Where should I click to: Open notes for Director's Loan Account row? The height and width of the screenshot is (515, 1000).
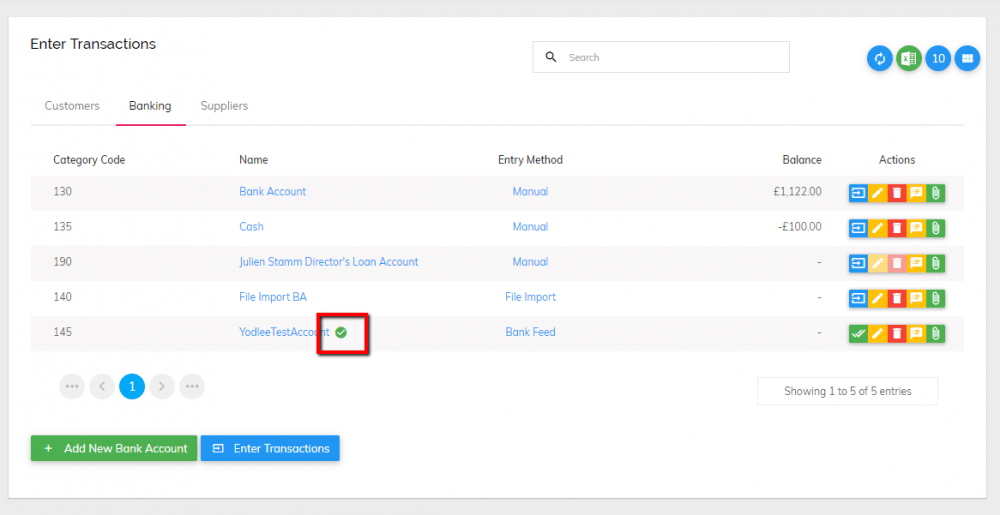click(916, 263)
